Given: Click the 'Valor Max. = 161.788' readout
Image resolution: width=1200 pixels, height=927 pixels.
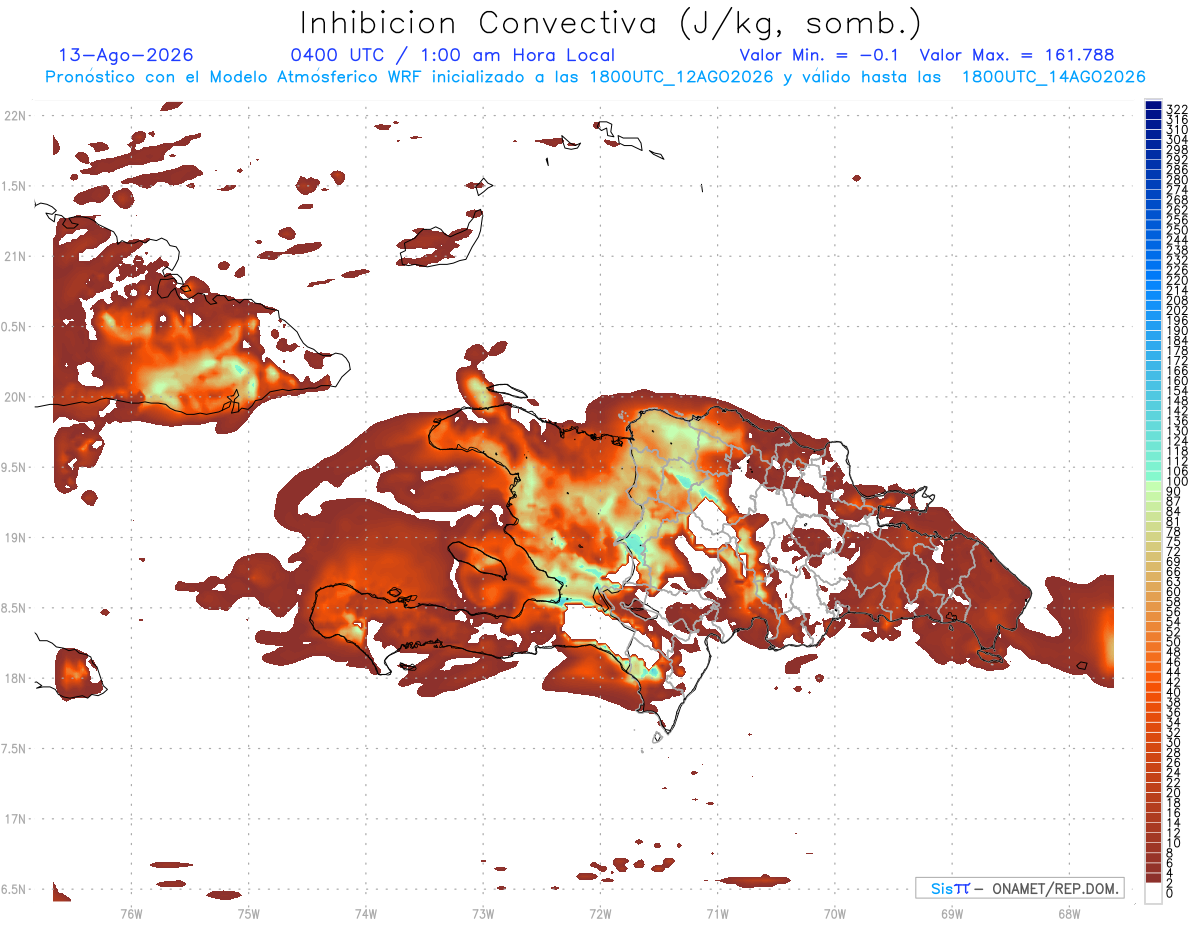Looking at the screenshot, I should 1017,56.
